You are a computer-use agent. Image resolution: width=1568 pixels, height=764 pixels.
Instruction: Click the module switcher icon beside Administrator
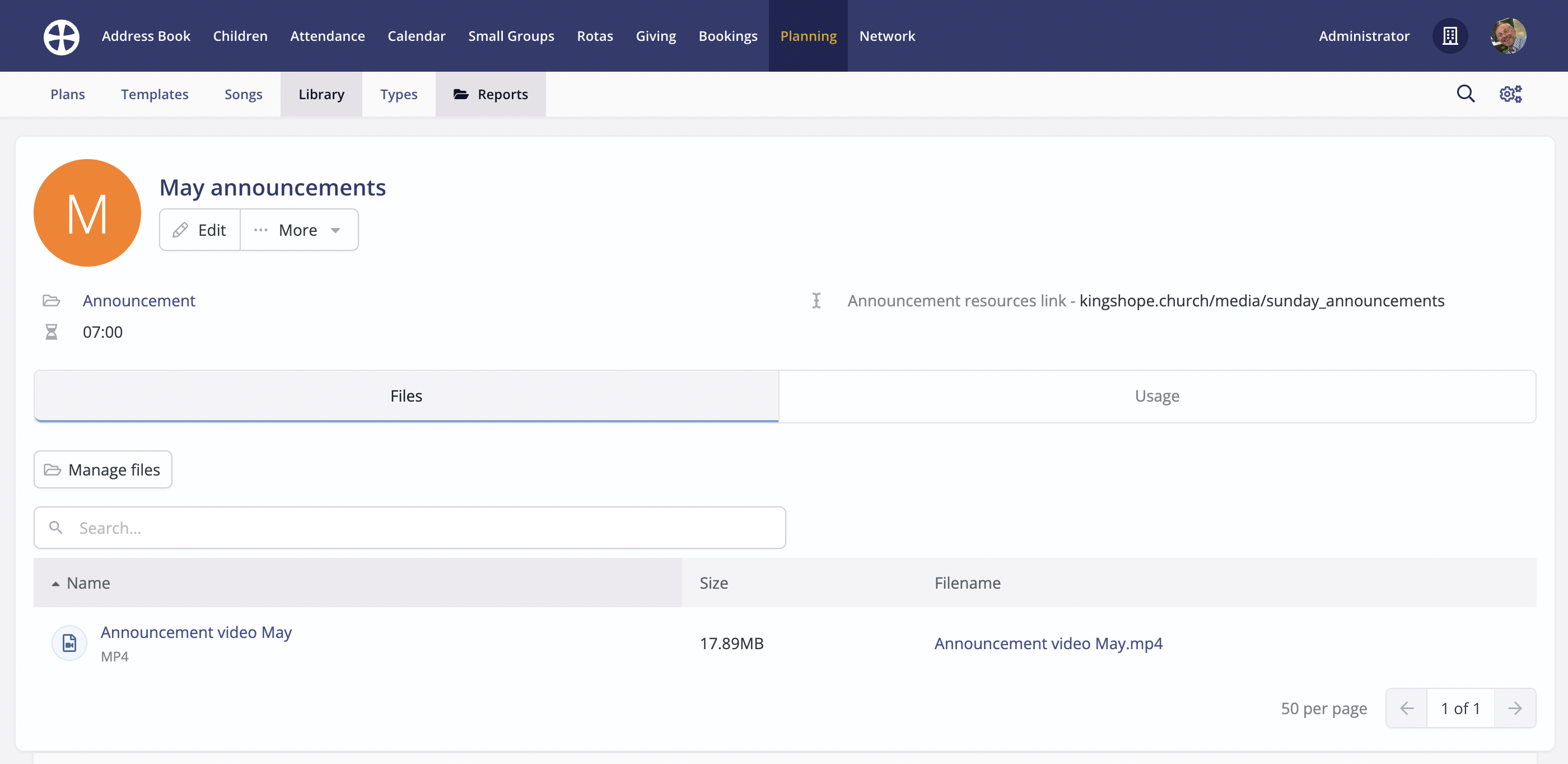[x=1450, y=36]
